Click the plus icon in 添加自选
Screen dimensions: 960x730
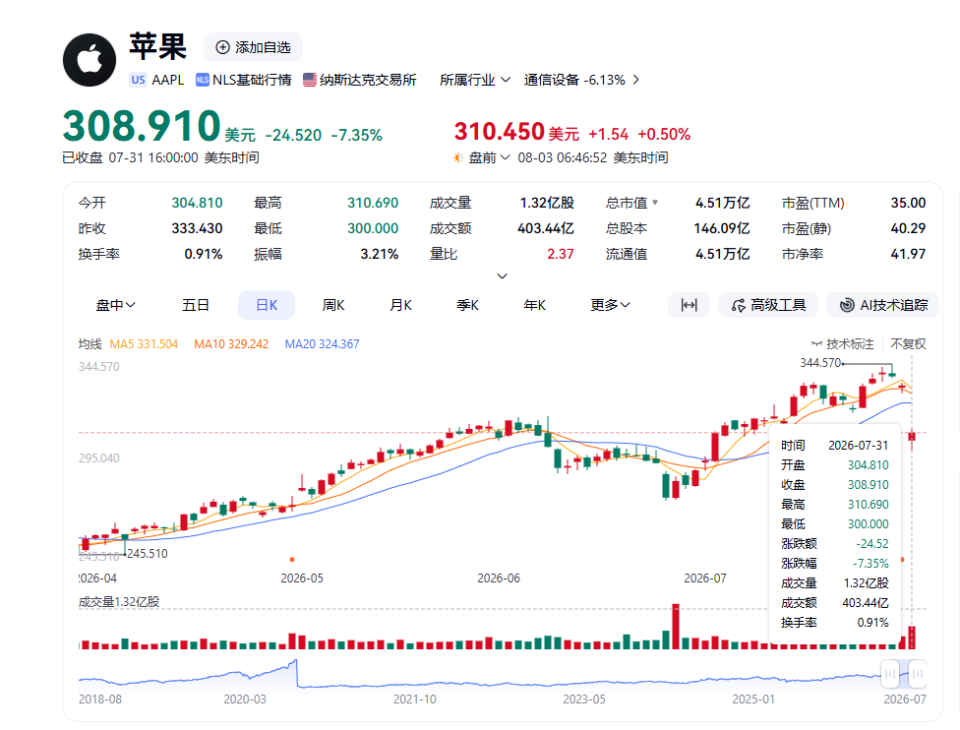223,47
